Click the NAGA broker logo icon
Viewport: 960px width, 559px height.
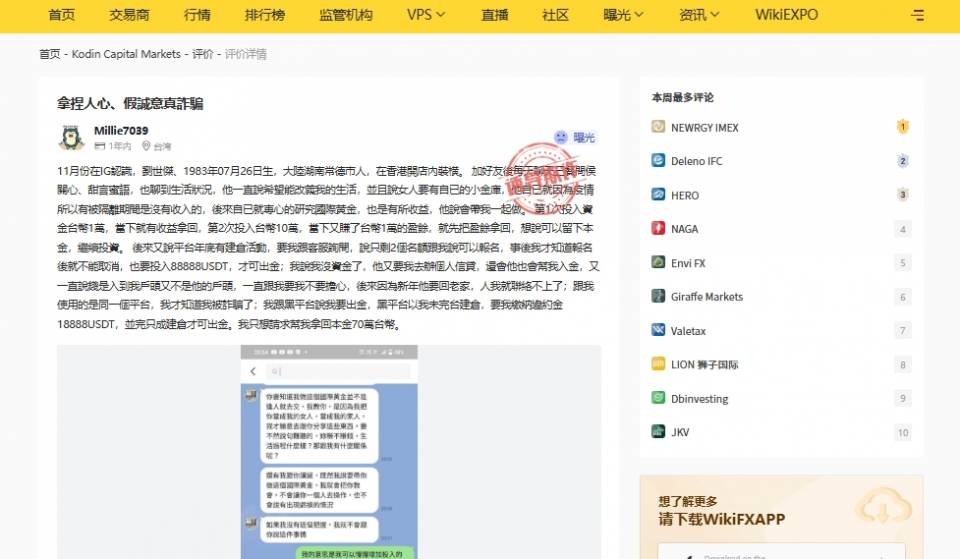click(658, 228)
